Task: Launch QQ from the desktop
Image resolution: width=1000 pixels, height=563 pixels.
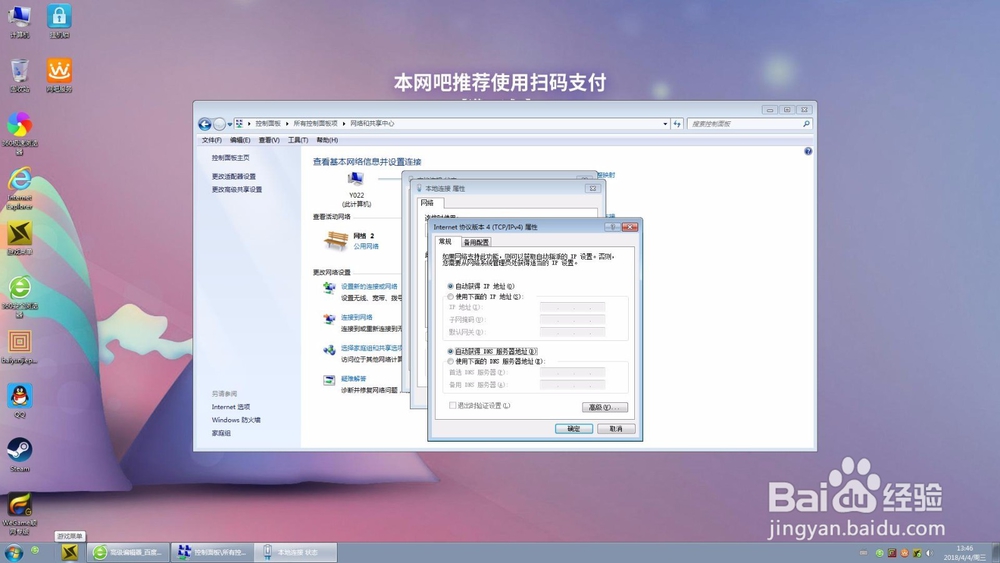Action: (20, 400)
